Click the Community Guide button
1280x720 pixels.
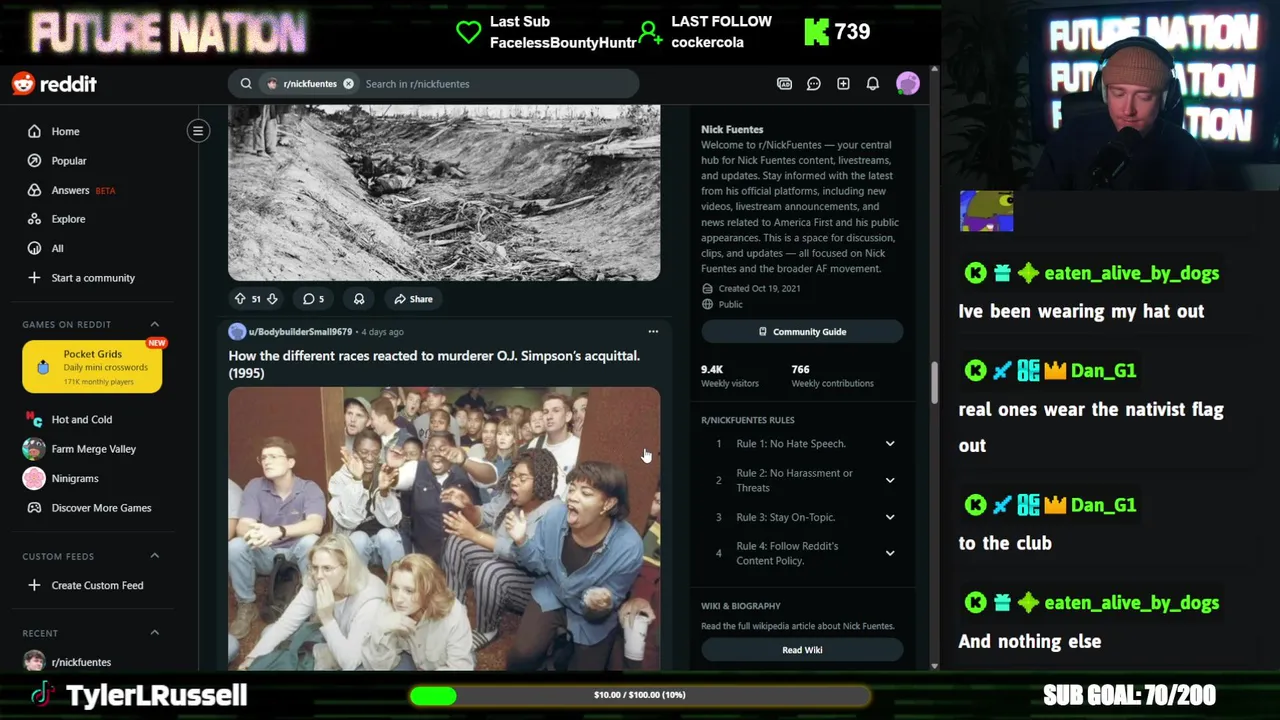click(802, 332)
